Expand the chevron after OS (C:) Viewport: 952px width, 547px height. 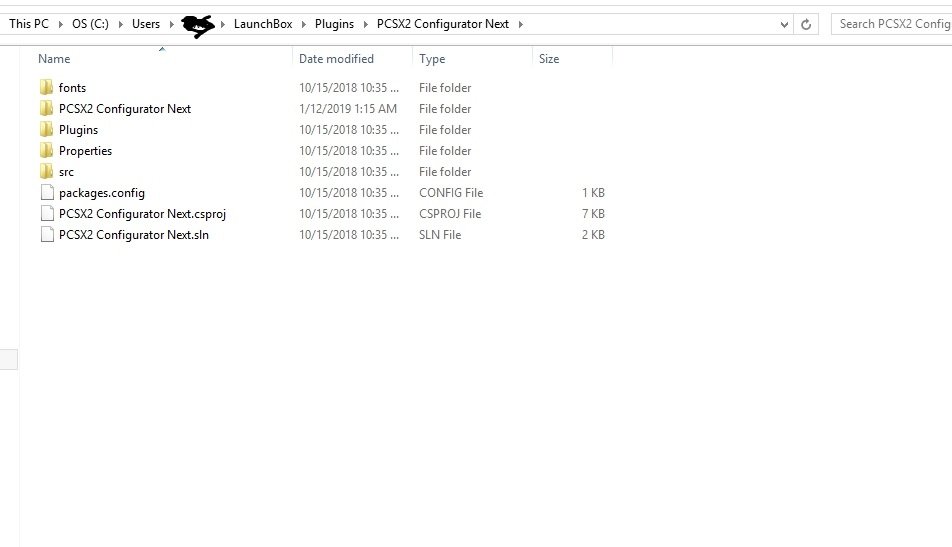120,24
